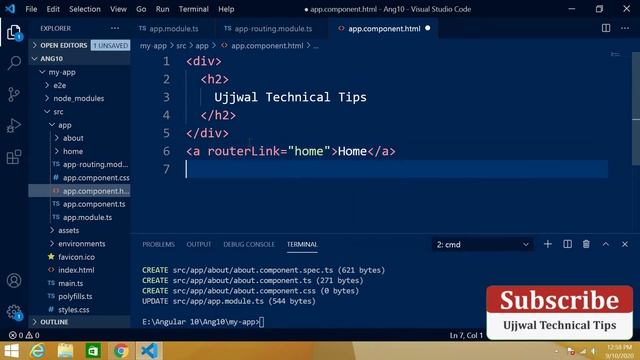
Task: Open the Run menu
Action: point(162,9)
